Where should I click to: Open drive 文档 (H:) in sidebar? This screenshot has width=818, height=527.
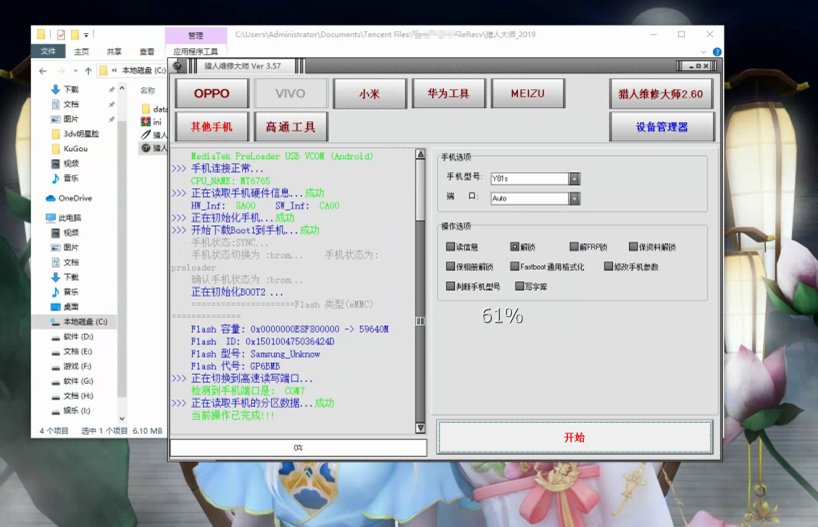click(x=73, y=396)
